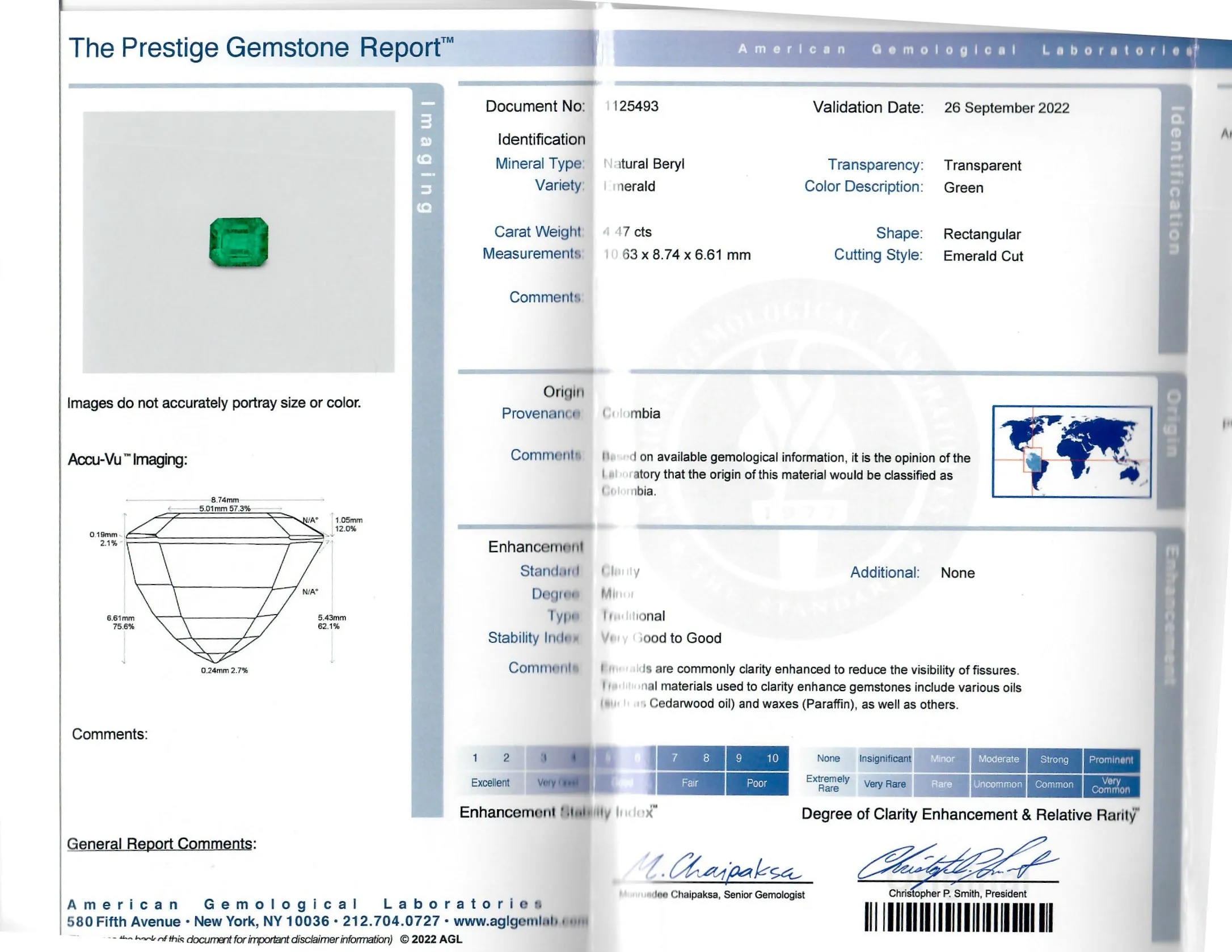
Task: Click the Christopher P. Smith signature
Action: tap(957, 861)
